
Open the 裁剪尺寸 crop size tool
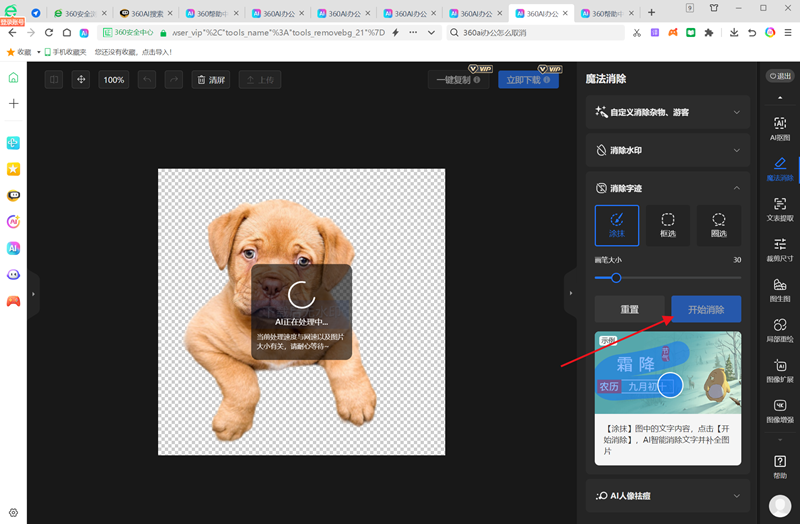[x=780, y=250]
